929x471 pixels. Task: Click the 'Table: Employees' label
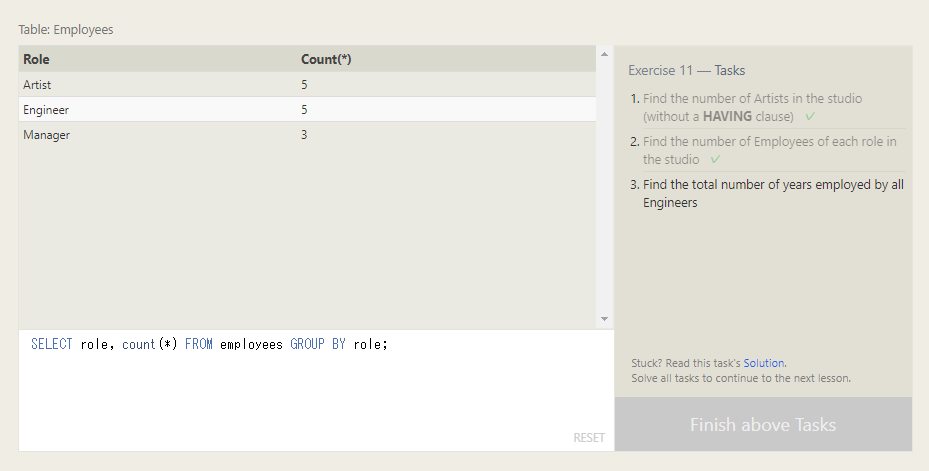click(x=66, y=30)
